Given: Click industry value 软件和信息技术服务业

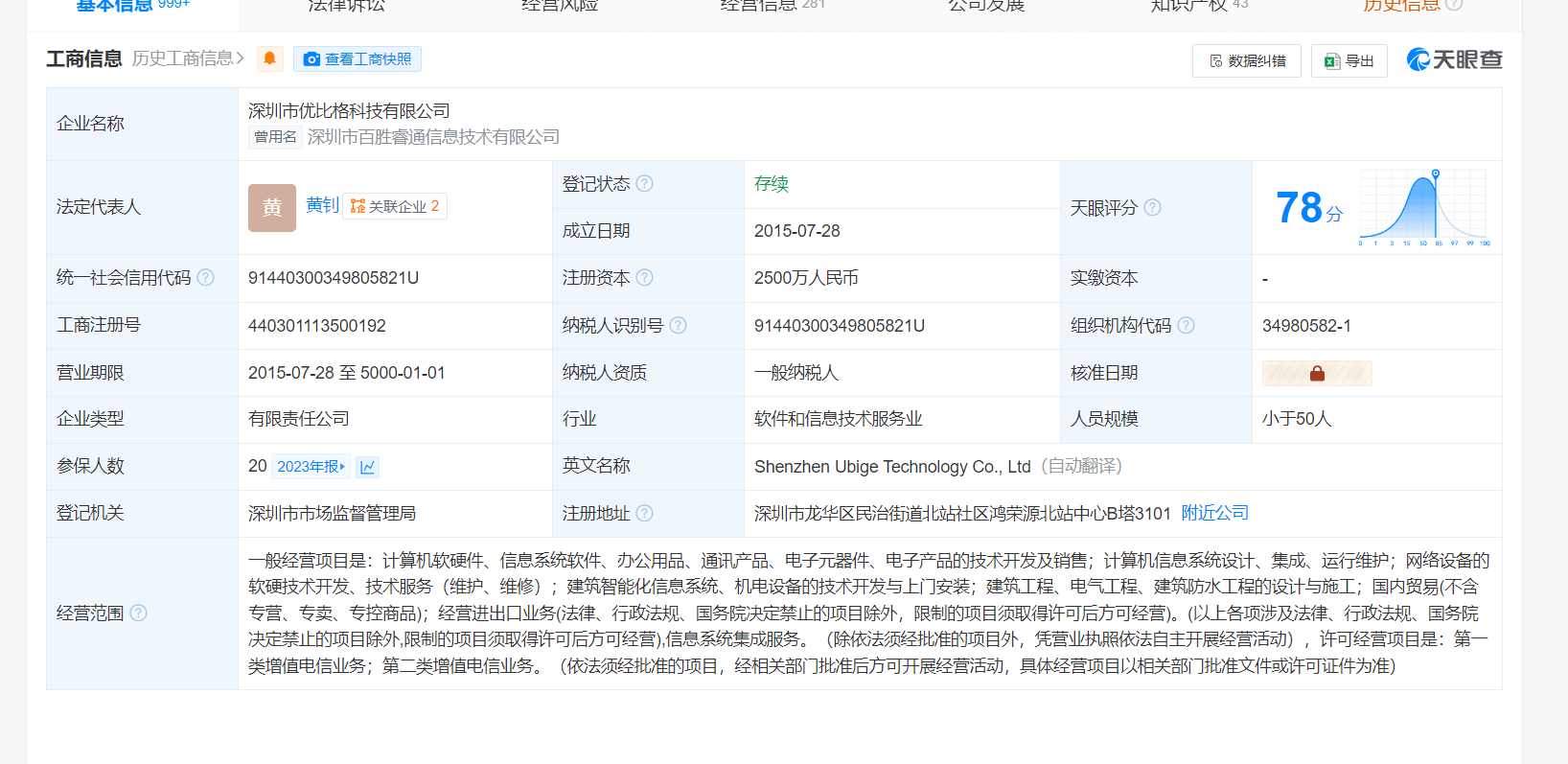Looking at the screenshot, I should (839, 419).
